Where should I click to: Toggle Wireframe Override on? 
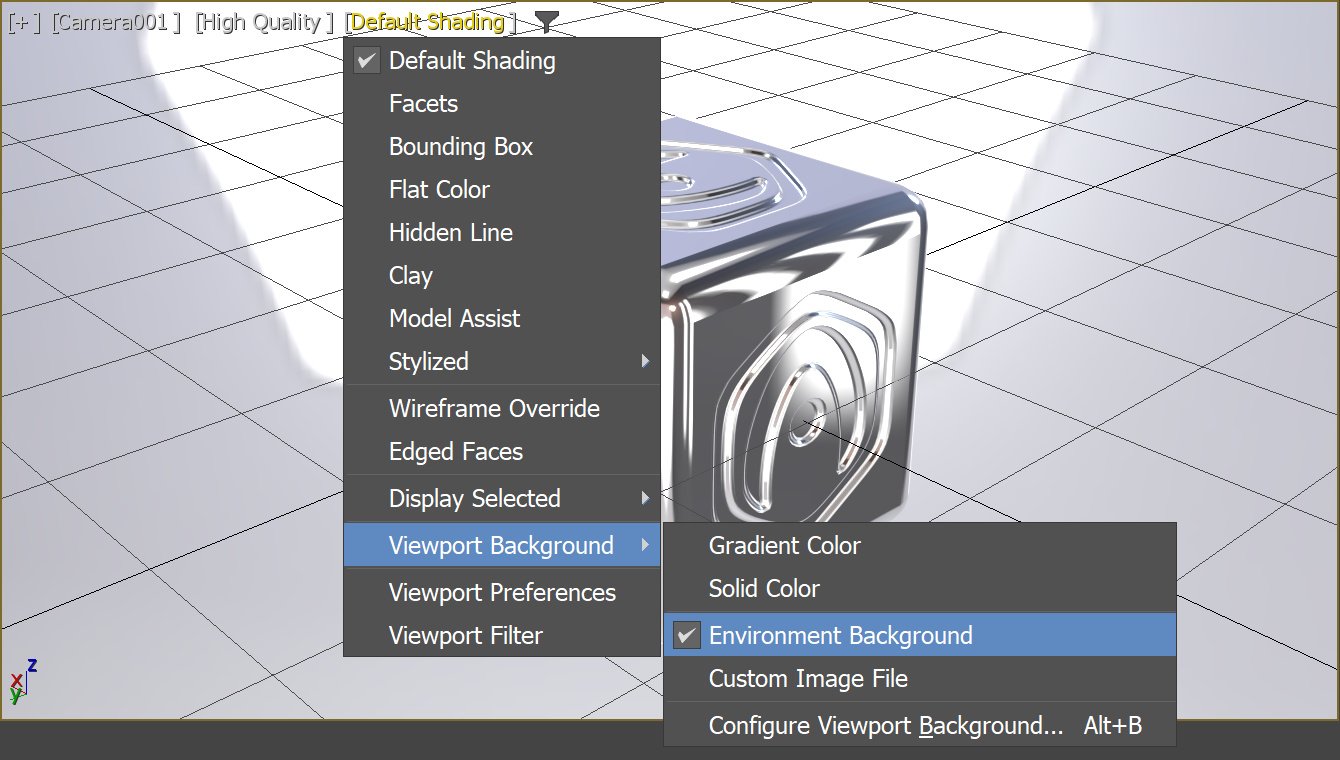[494, 408]
